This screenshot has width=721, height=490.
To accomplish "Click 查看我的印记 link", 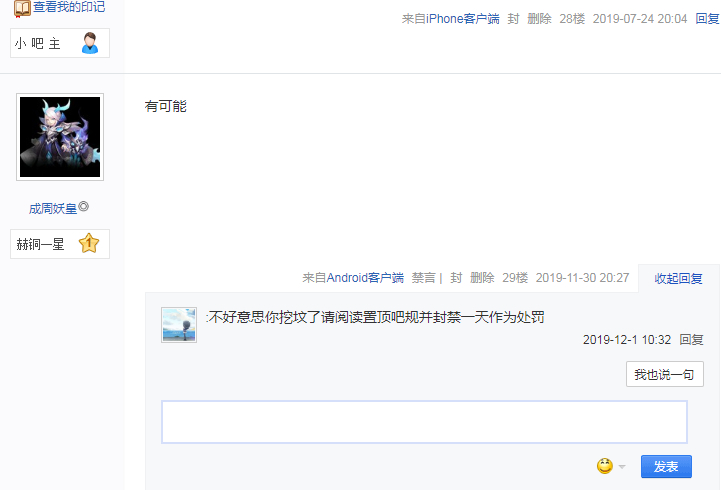I will (69, 7).
